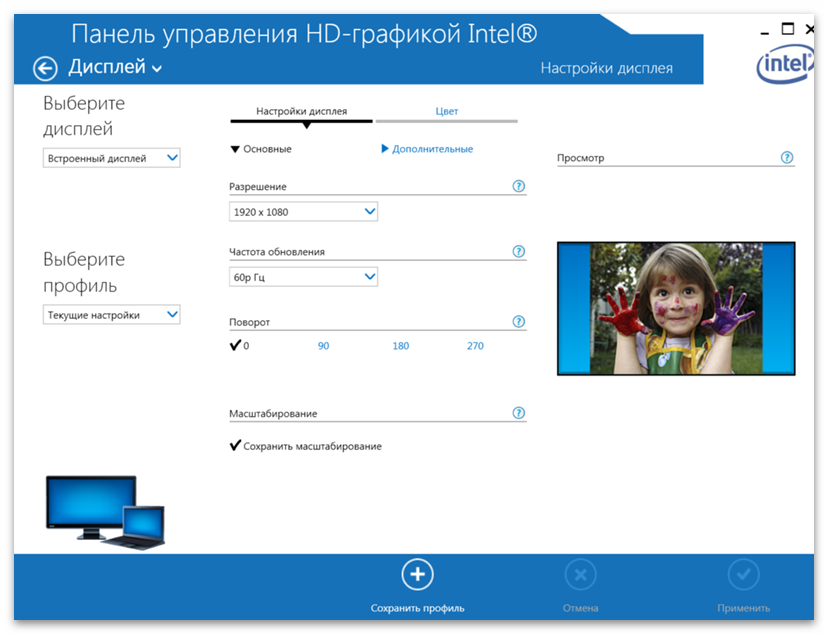Expand the Дополнительные settings section
Viewport: 828px width, 634px height.
coord(427,149)
